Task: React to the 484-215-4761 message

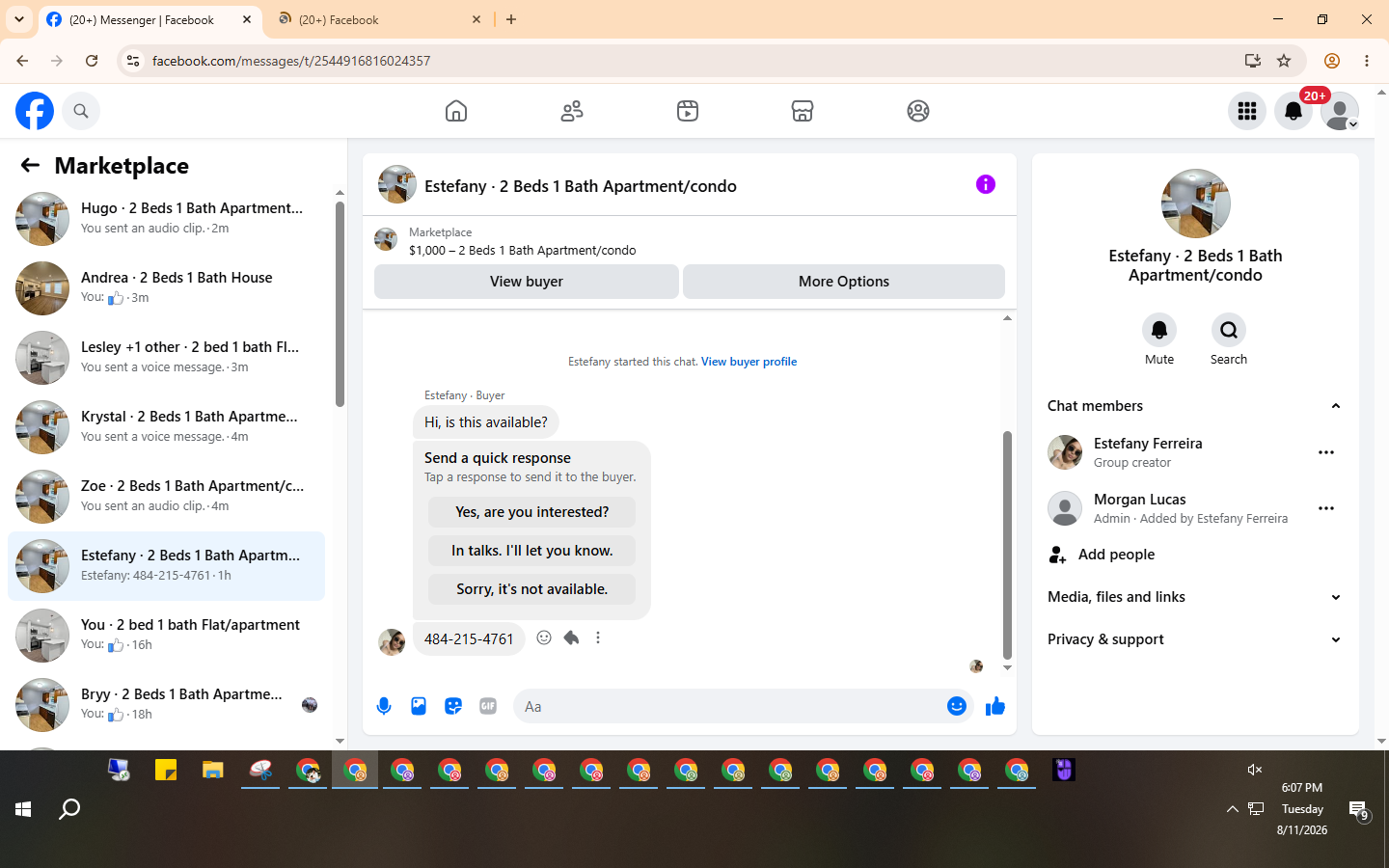Action: click(544, 637)
